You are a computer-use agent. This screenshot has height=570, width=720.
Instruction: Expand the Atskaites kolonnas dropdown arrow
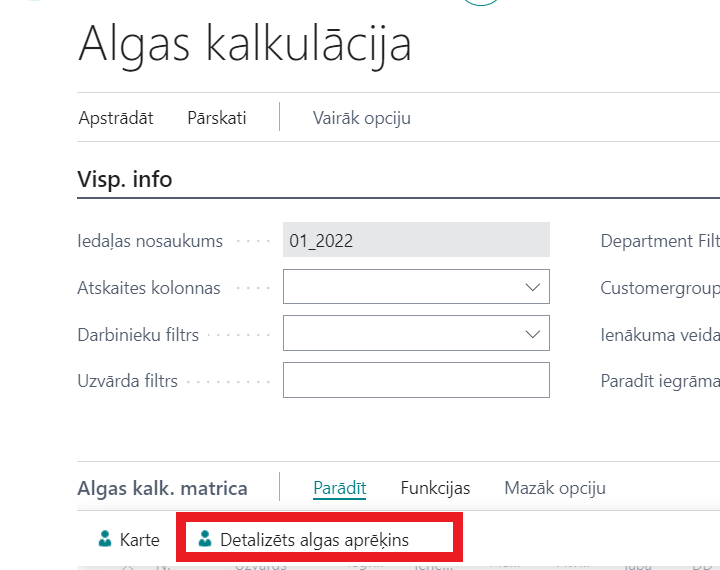tap(532, 288)
